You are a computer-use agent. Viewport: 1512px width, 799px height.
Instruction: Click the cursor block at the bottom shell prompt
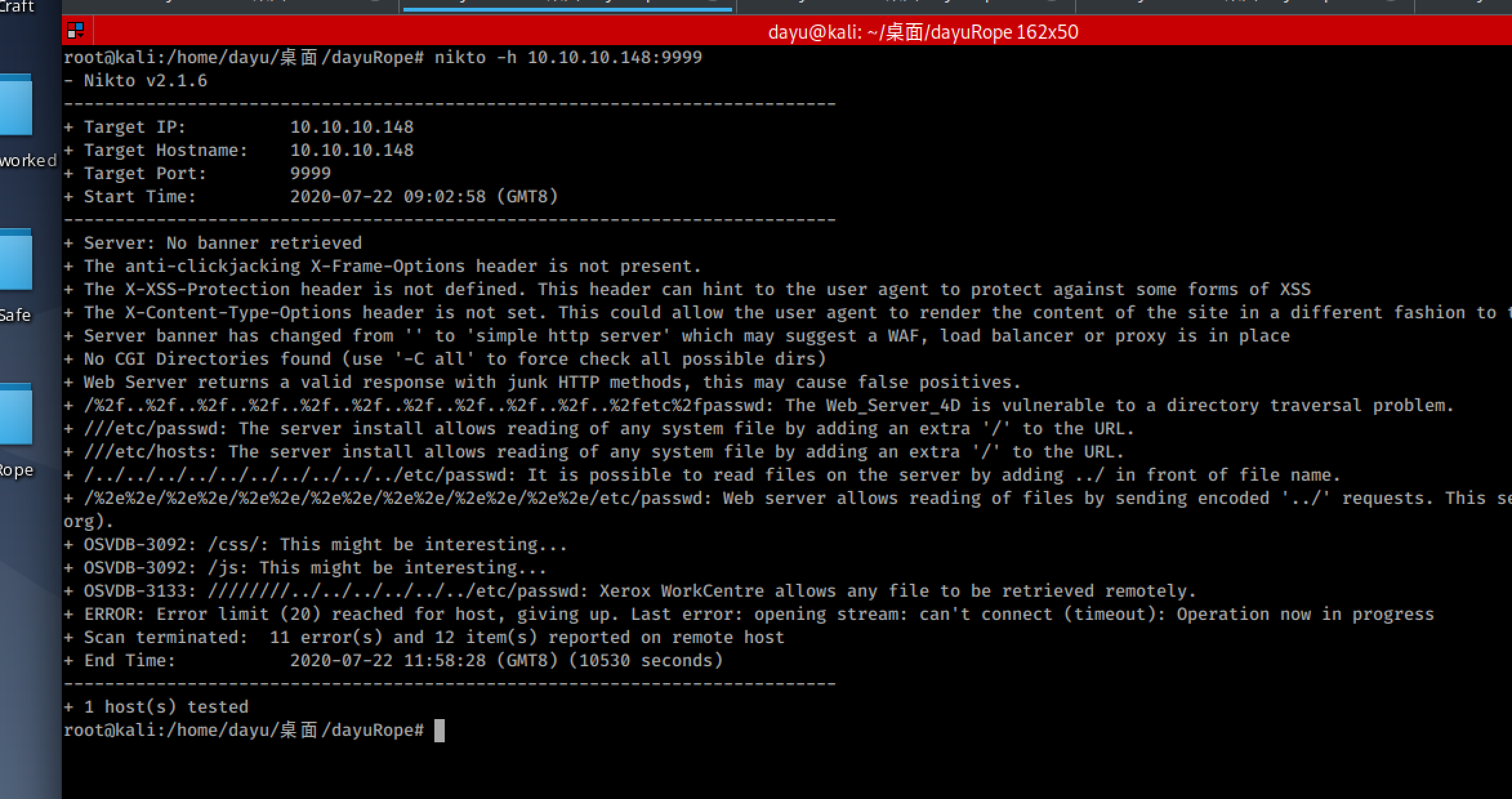(440, 731)
